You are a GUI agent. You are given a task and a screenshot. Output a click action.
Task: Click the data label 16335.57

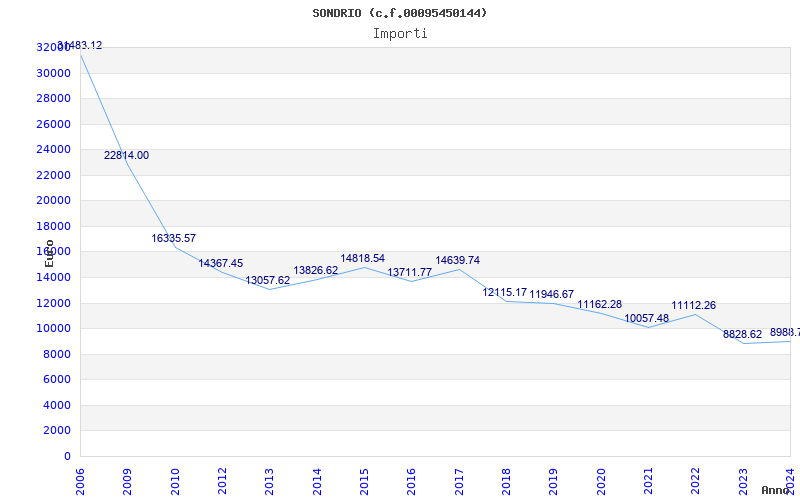[x=173, y=238]
